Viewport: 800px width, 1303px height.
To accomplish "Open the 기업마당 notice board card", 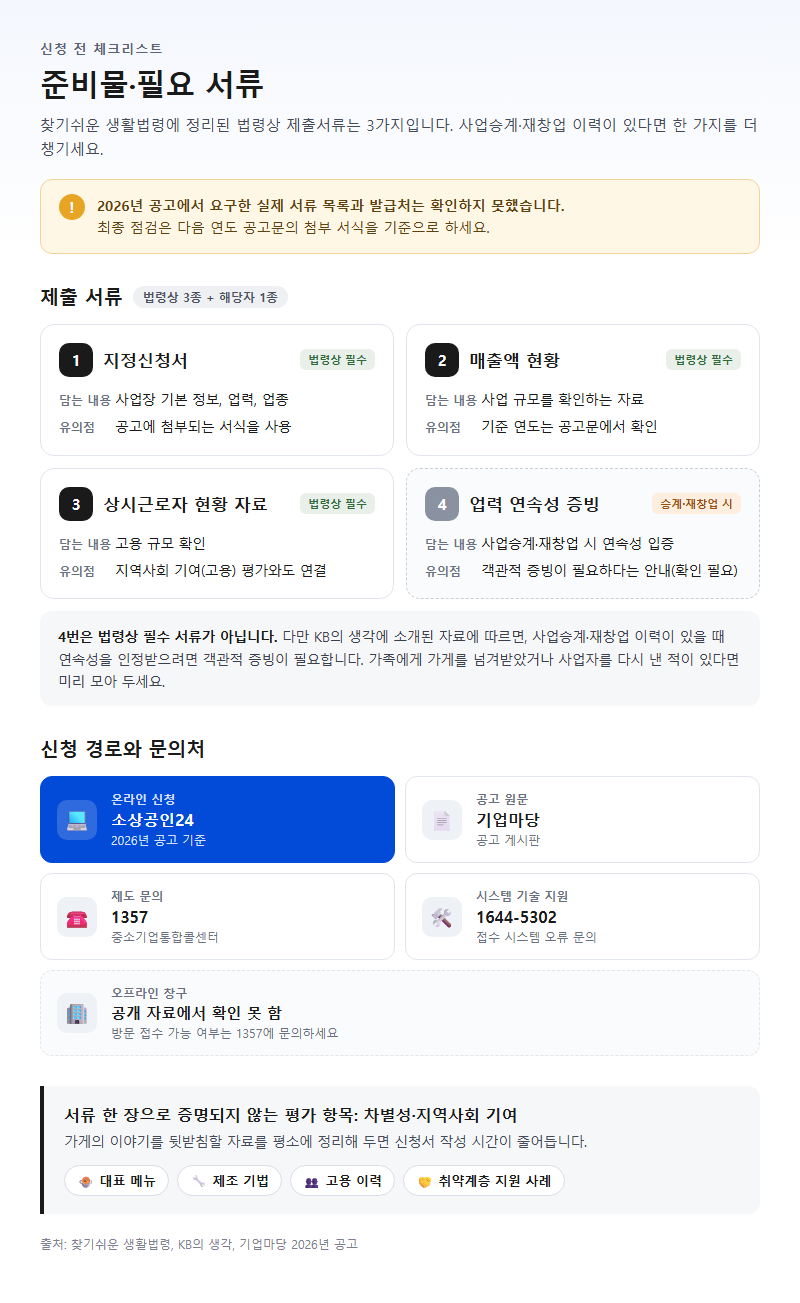I will click(x=582, y=819).
